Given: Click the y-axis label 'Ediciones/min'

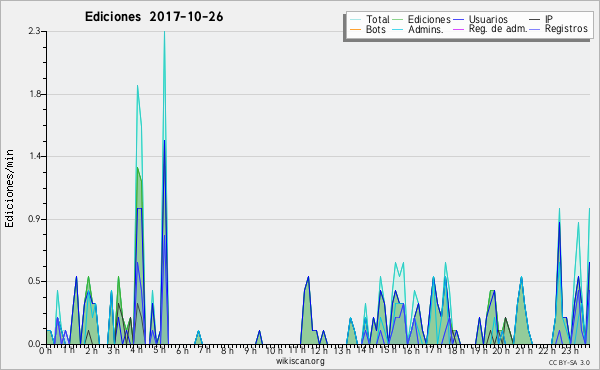Looking at the screenshot, I should pos(9,188).
